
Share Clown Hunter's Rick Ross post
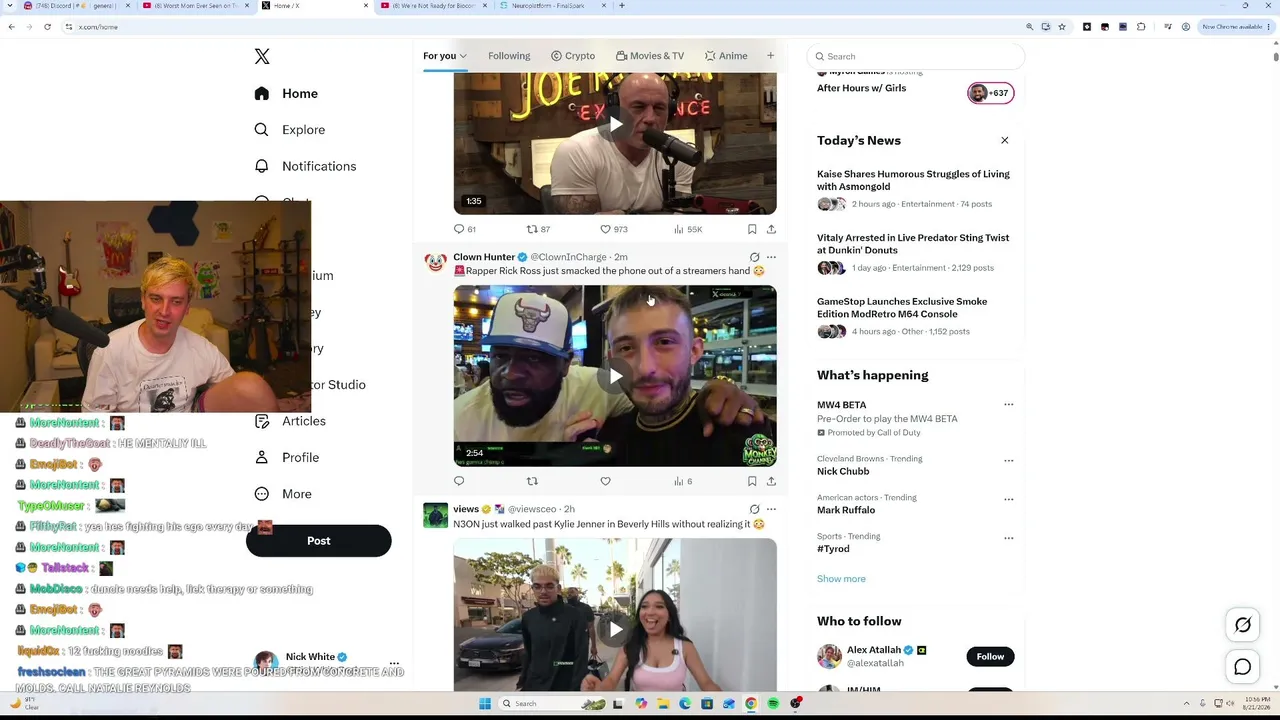click(x=771, y=481)
